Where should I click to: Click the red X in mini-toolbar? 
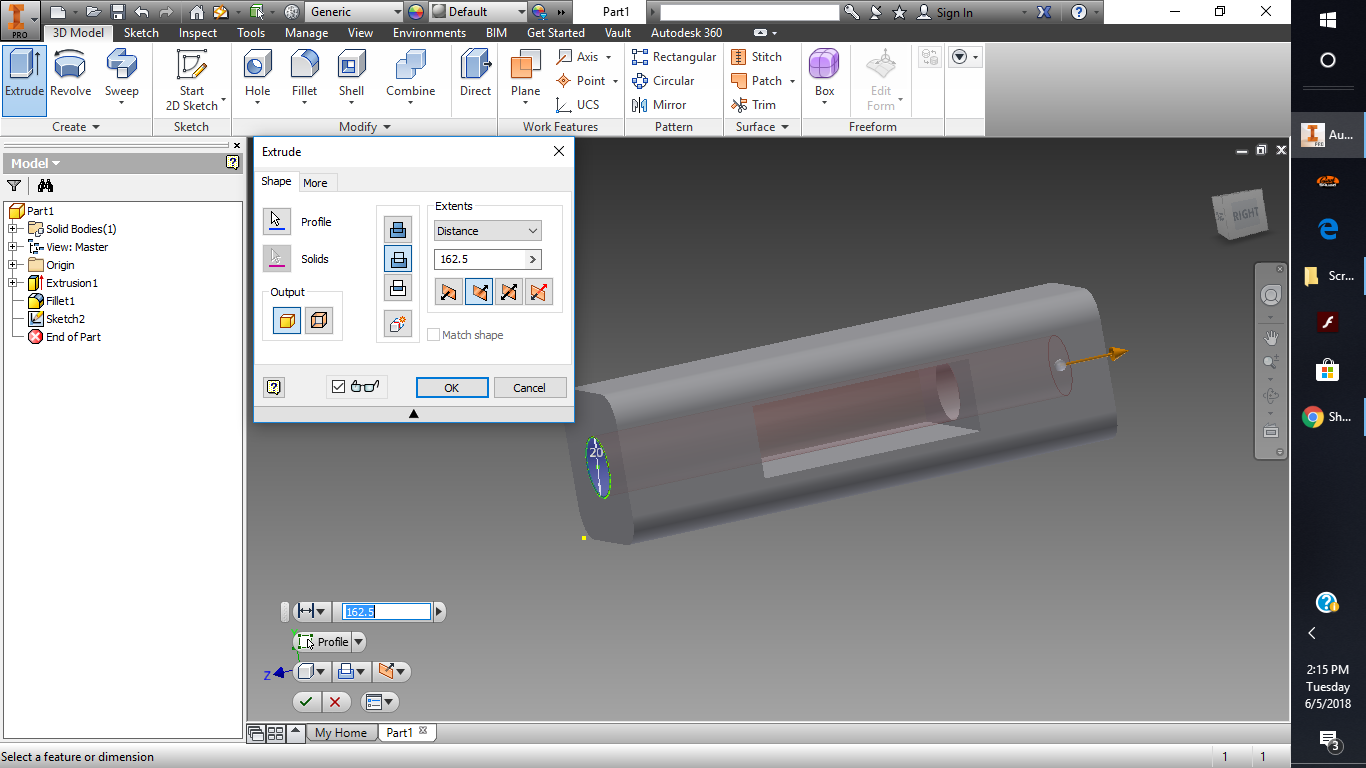(335, 702)
